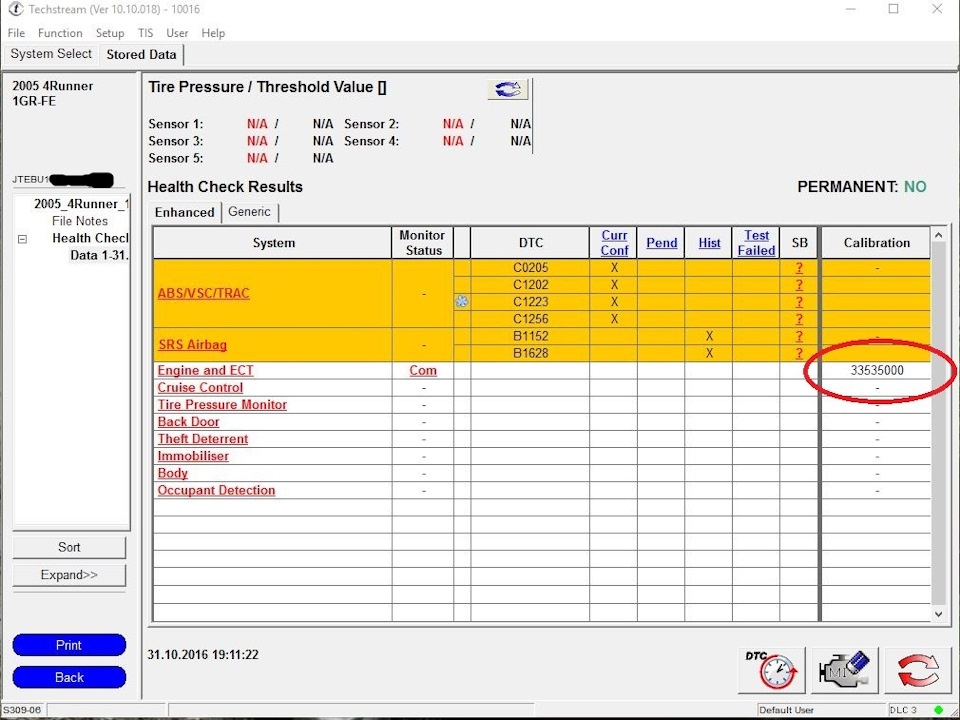This screenshot has width=960, height=720.
Task: Select the Generic results tab
Action: point(249,212)
